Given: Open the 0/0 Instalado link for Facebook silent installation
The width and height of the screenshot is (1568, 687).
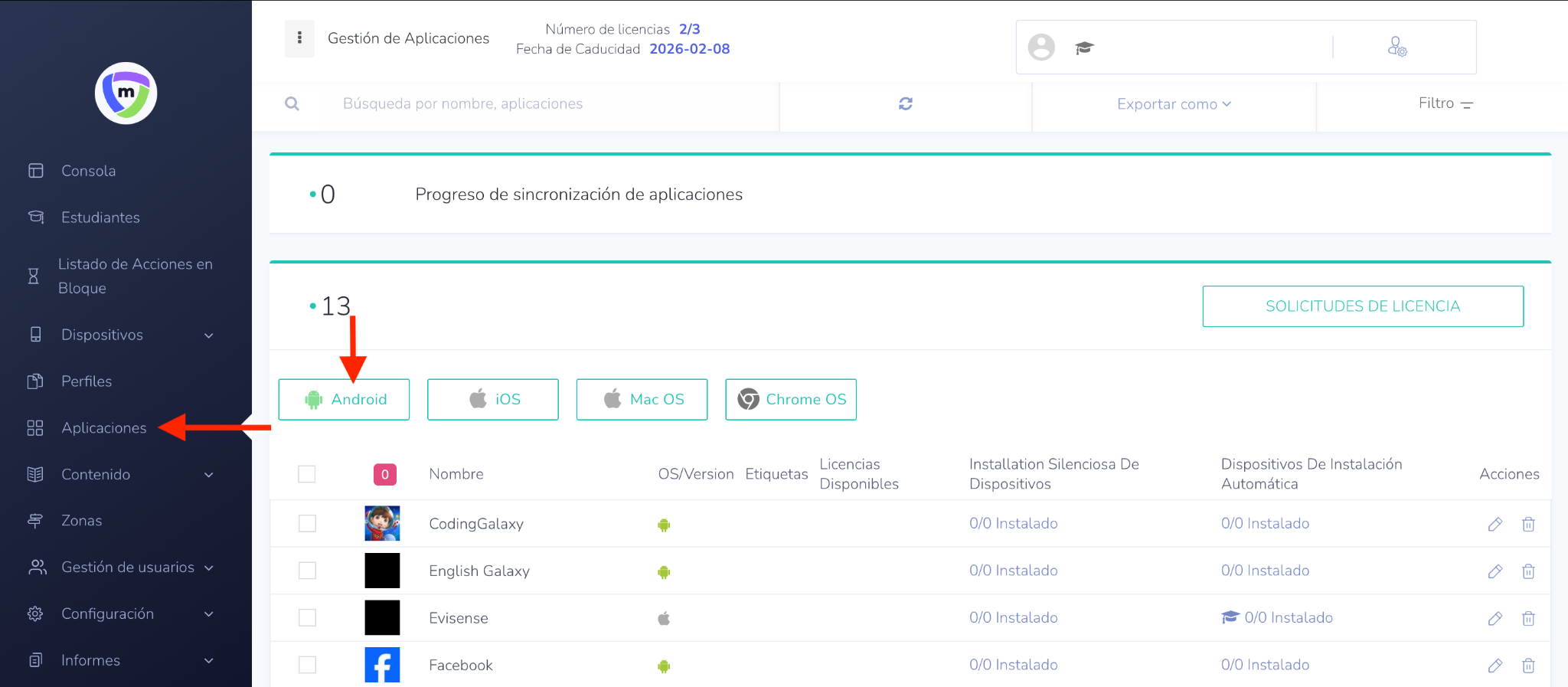Looking at the screenshot, I should tap(1013, 665).
